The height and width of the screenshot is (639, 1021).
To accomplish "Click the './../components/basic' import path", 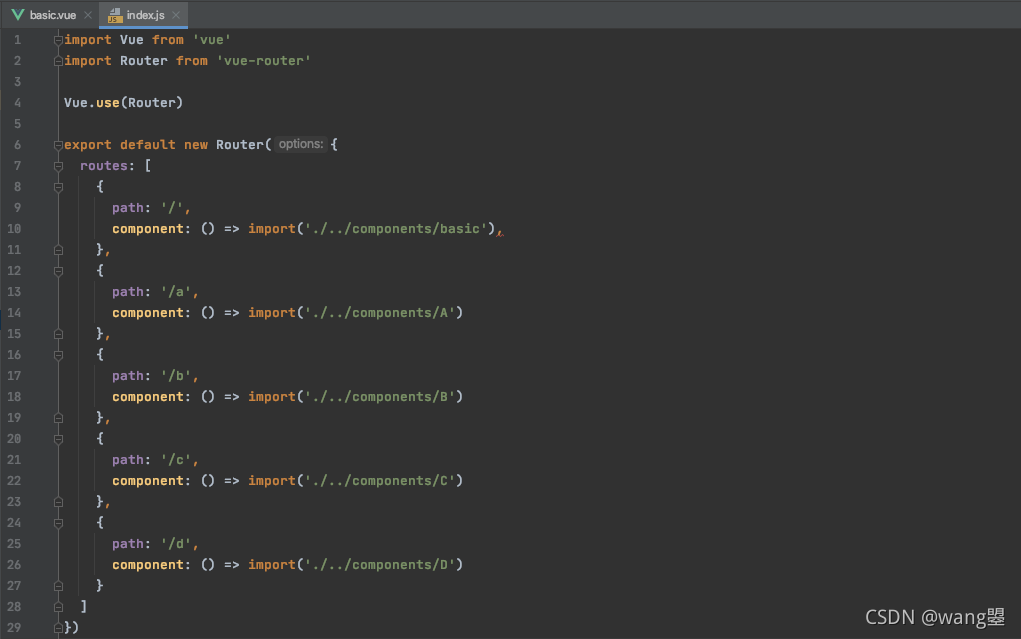I will [x=396, y=229].
